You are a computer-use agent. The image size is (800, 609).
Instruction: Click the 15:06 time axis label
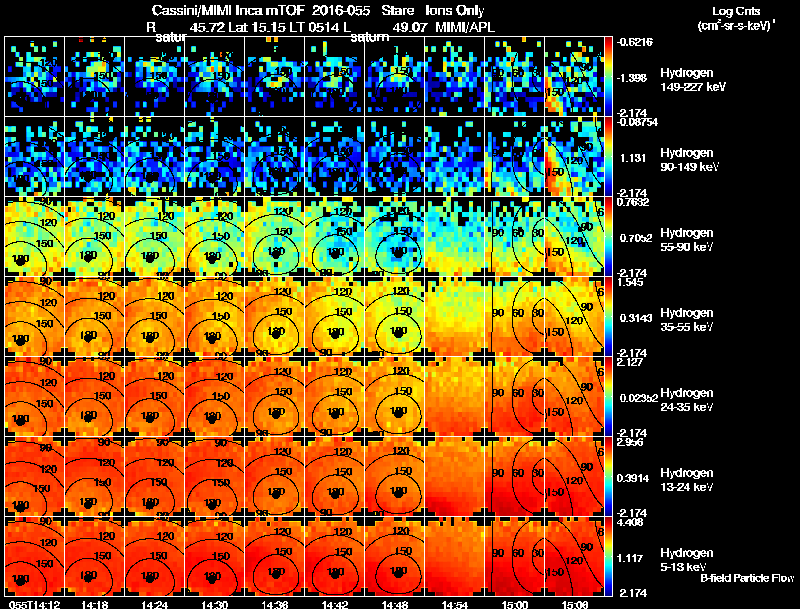[x=574, y=604]
